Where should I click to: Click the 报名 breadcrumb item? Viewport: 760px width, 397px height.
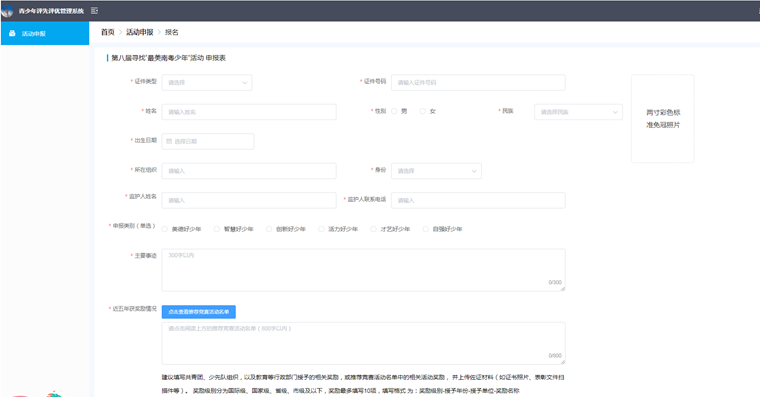[172, 32]
